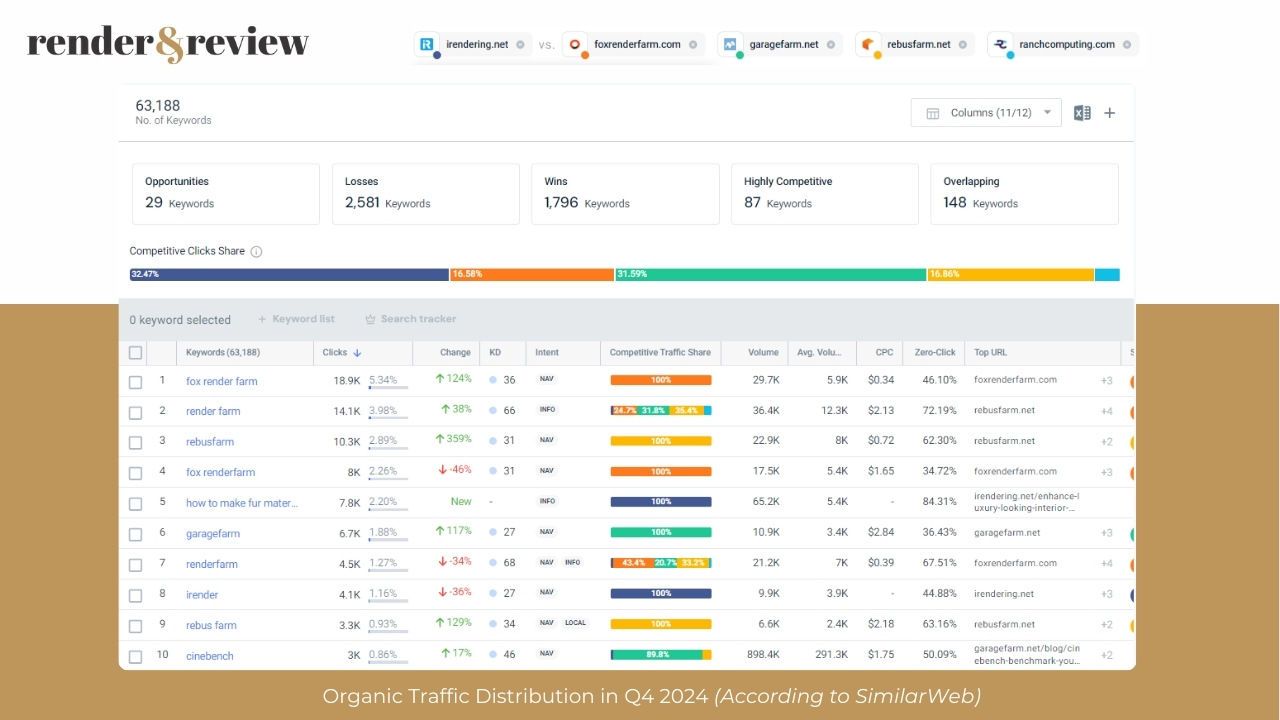Select the Losses keywords card
This screenshot has width=1280, height=720.
click(x=426, y=194)
